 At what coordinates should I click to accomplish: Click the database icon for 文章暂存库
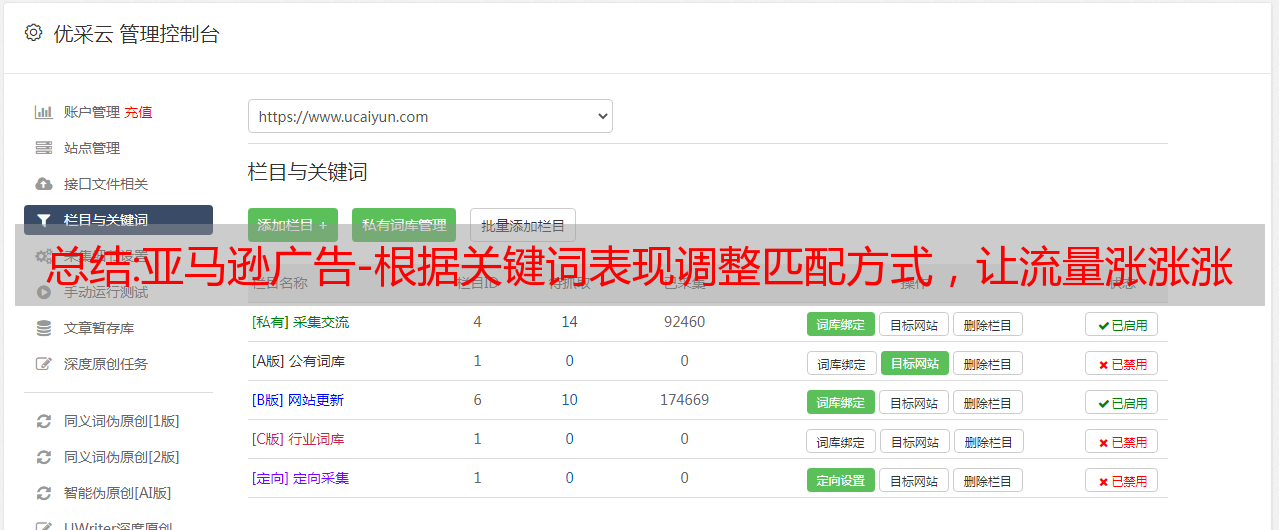pos(43,328)
